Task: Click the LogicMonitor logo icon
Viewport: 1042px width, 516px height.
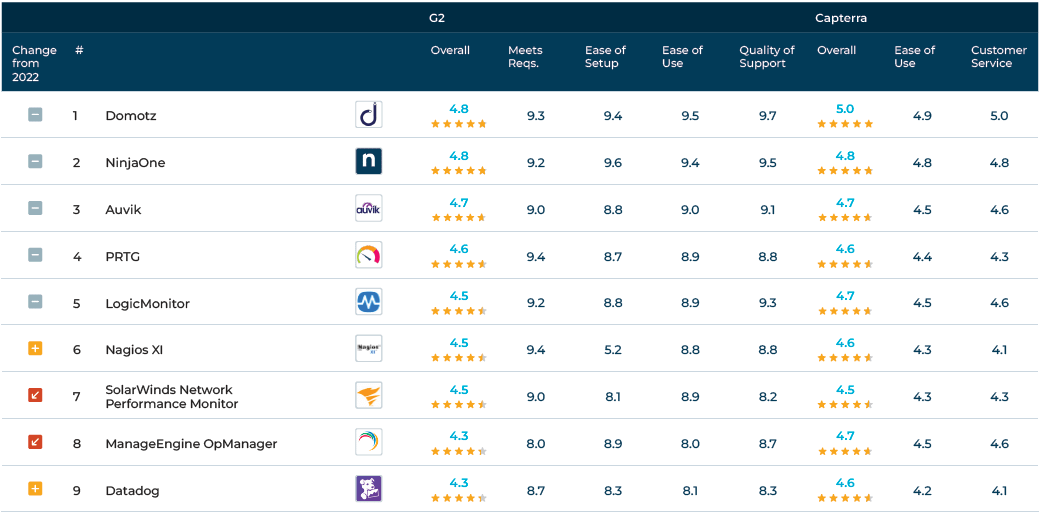Action: click(368, 303)
